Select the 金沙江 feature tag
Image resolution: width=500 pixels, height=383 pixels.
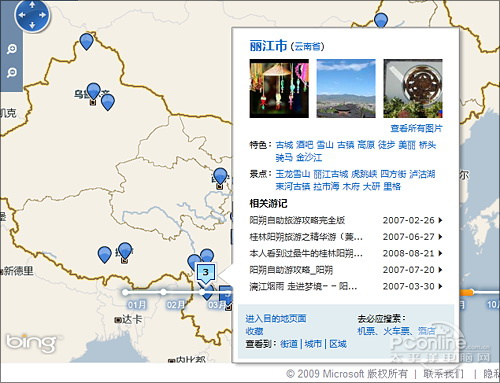[309, 157]
